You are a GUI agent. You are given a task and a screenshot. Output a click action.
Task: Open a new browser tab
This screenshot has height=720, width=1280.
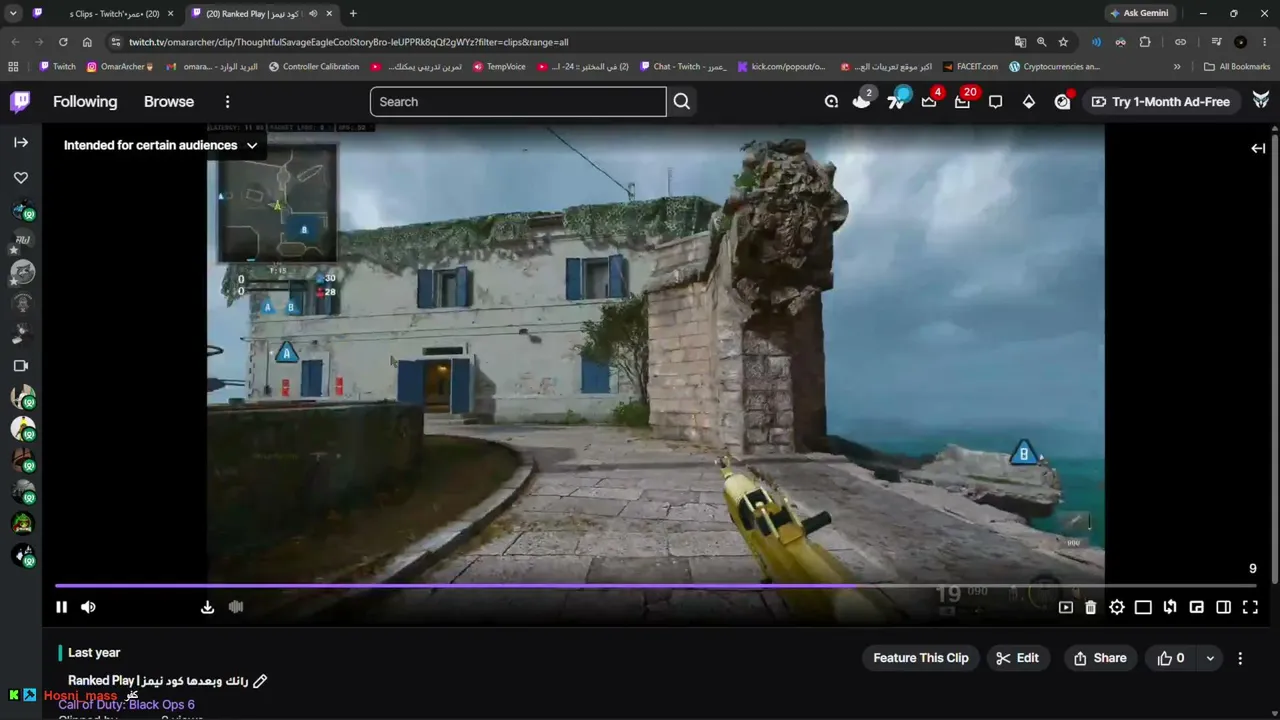click(x=353, y=13)
